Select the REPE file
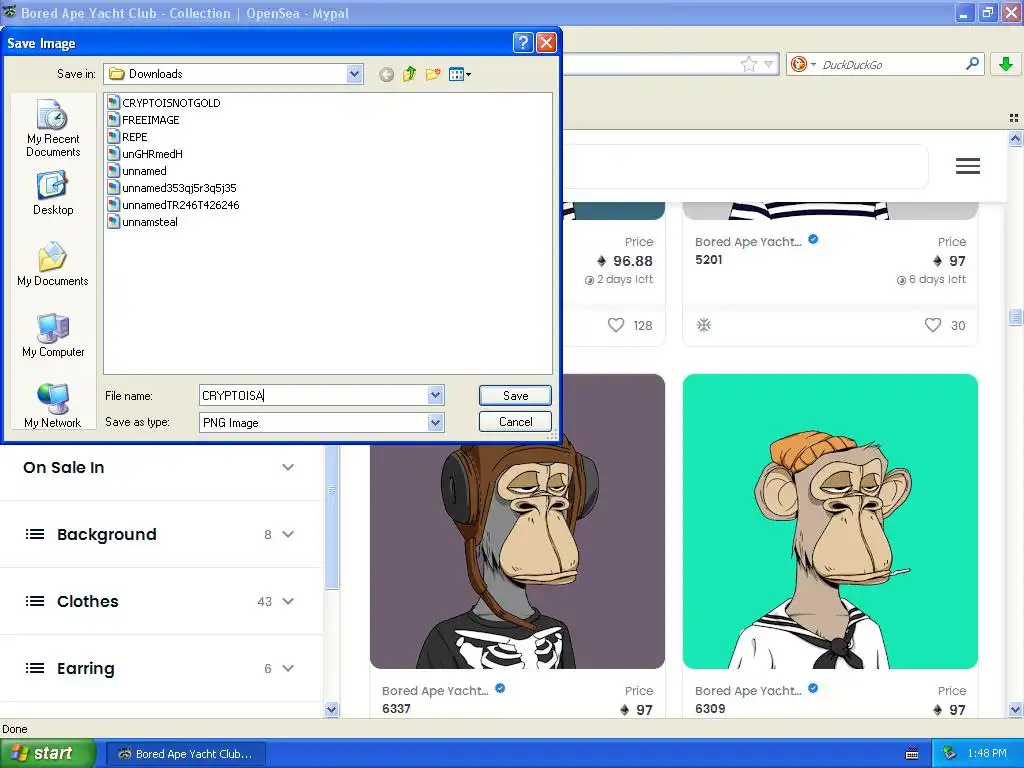The width and height of the screenshot is (1024, 768). click(128, 136)
